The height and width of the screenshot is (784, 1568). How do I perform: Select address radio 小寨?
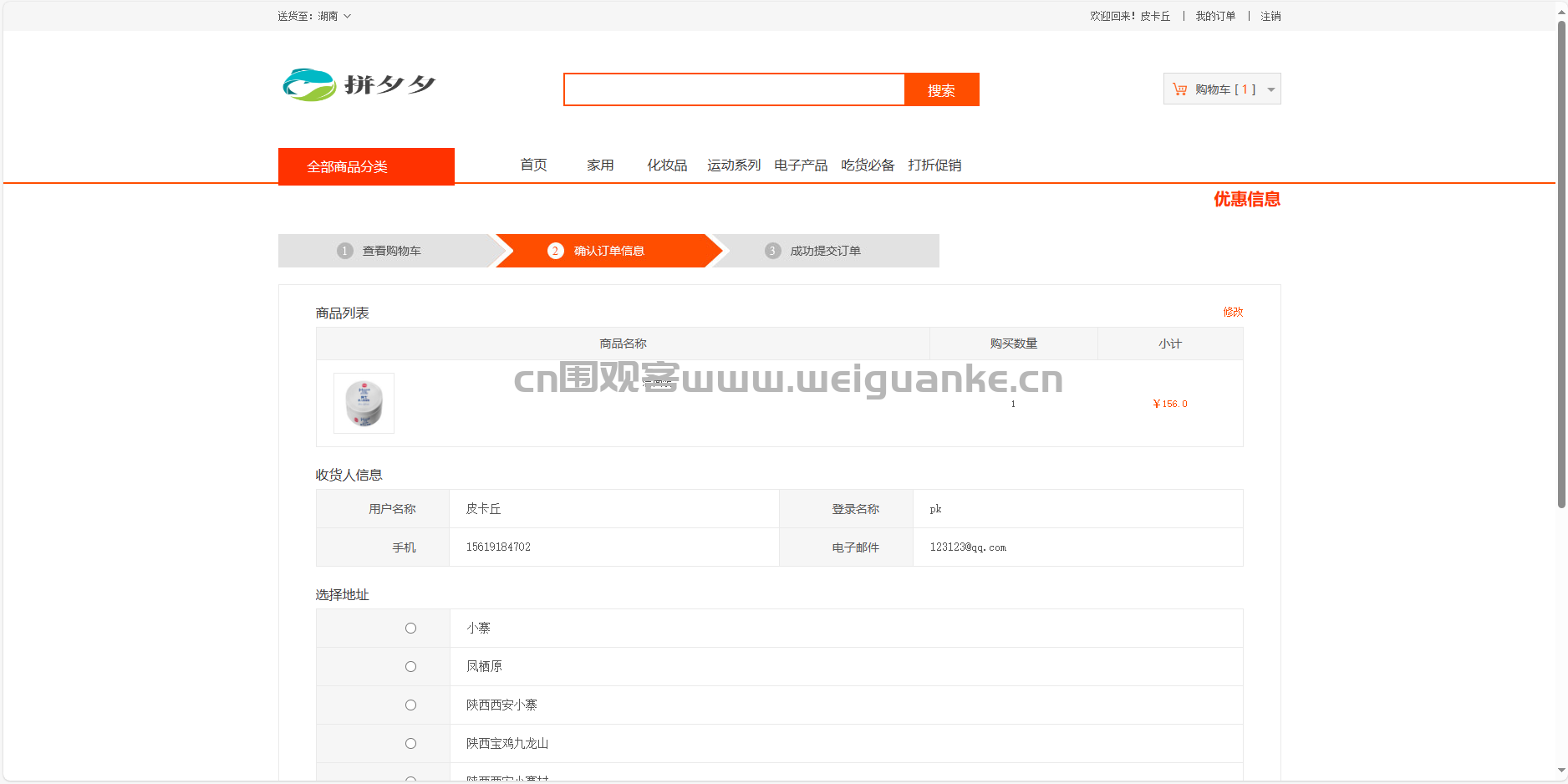click(x=410, y=629)
